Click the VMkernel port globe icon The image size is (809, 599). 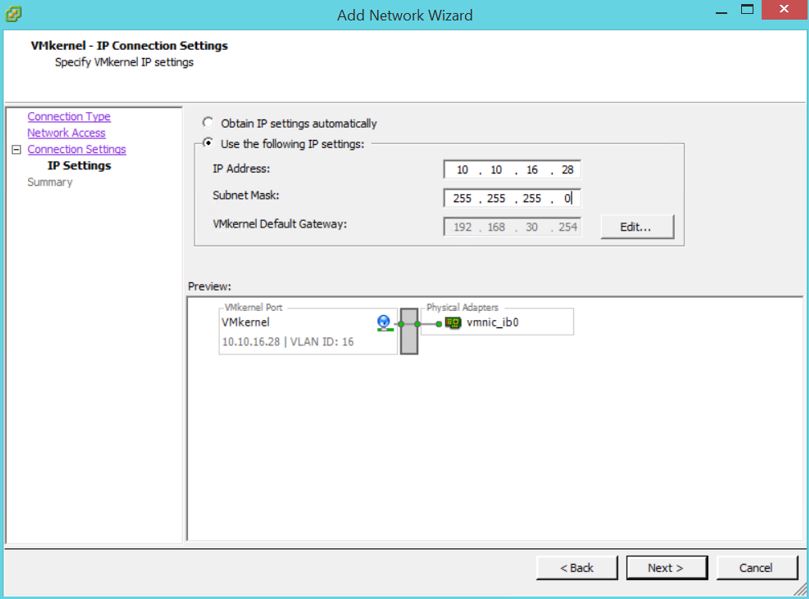pos(384,323)
